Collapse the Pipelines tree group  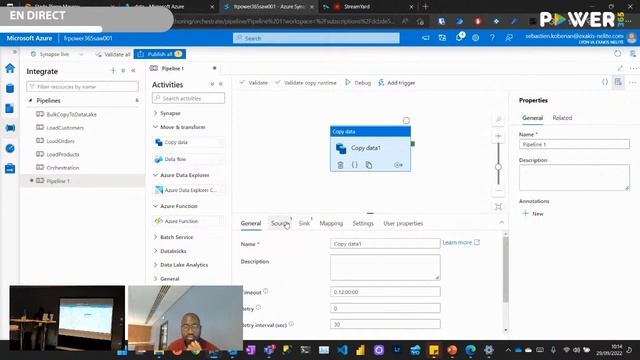[x=31, y=100]
